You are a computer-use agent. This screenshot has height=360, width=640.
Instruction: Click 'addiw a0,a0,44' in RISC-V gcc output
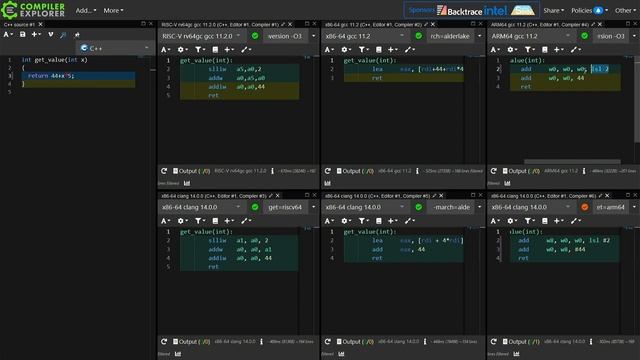(236, 87)
